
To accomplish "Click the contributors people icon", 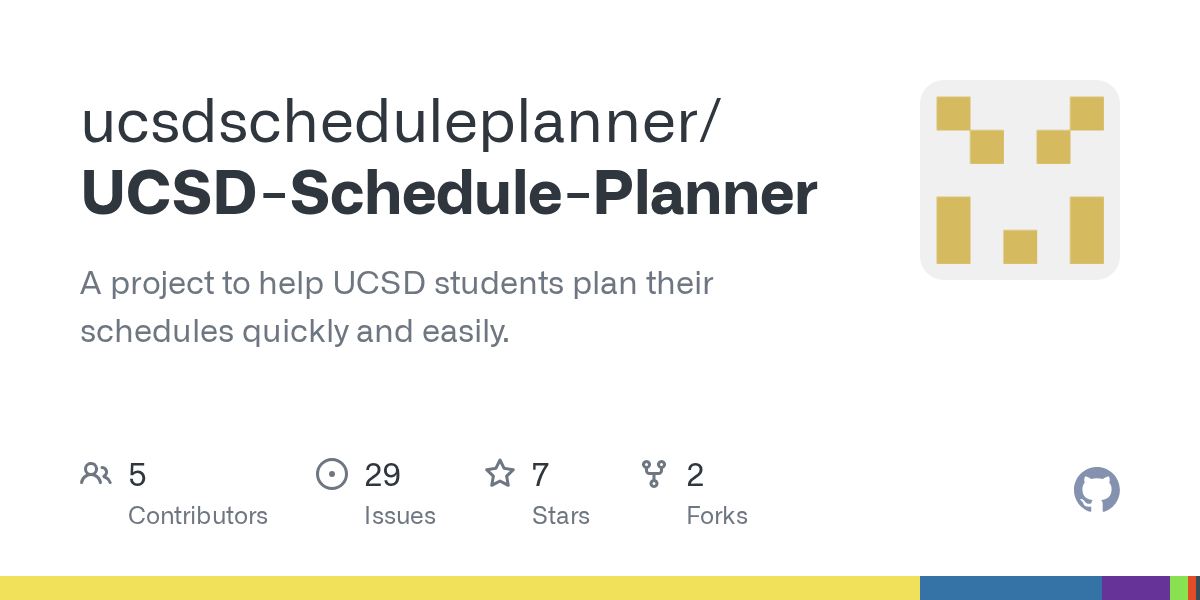I will [96, 474].
